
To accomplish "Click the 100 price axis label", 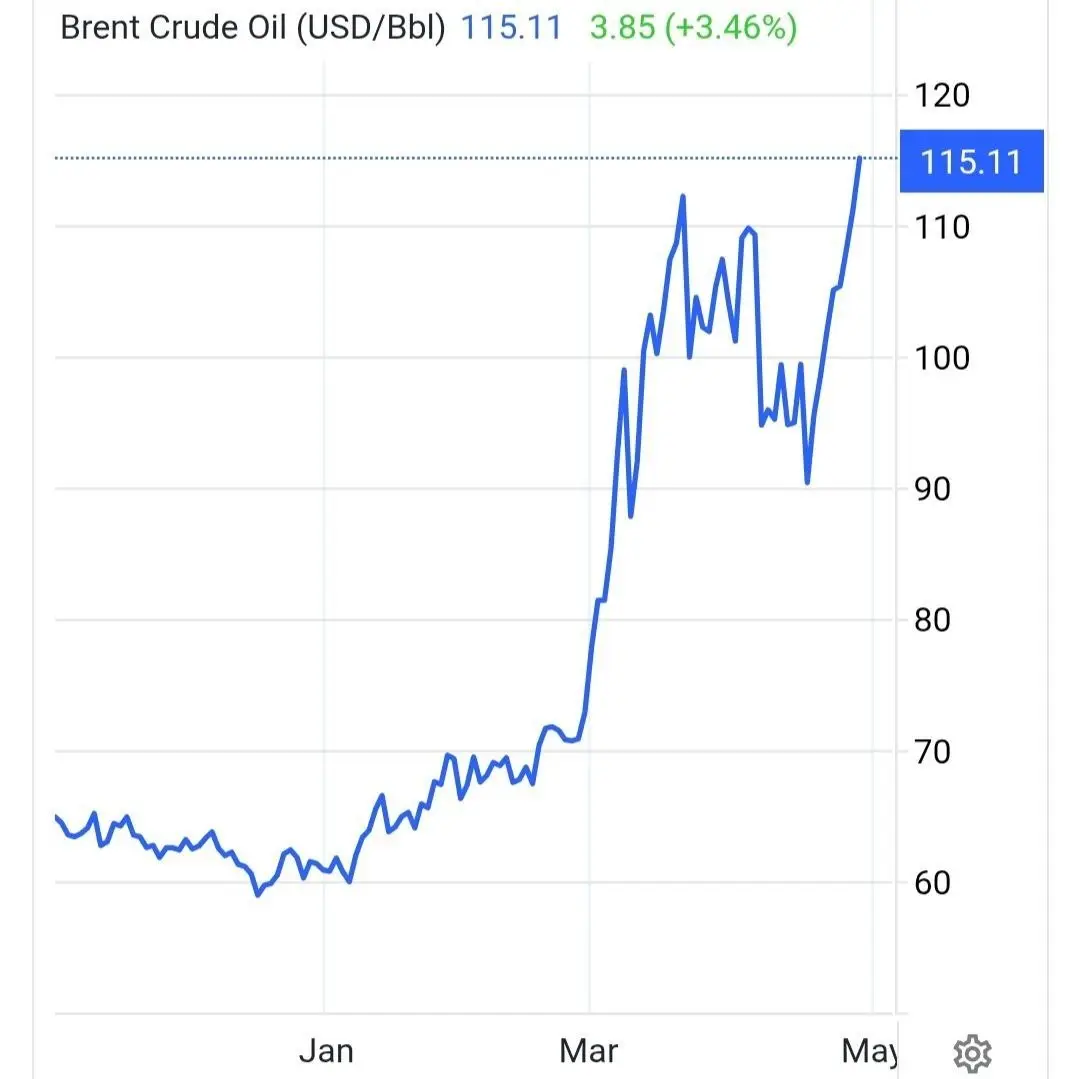I will pyautogui.click(x=942, y=358).
